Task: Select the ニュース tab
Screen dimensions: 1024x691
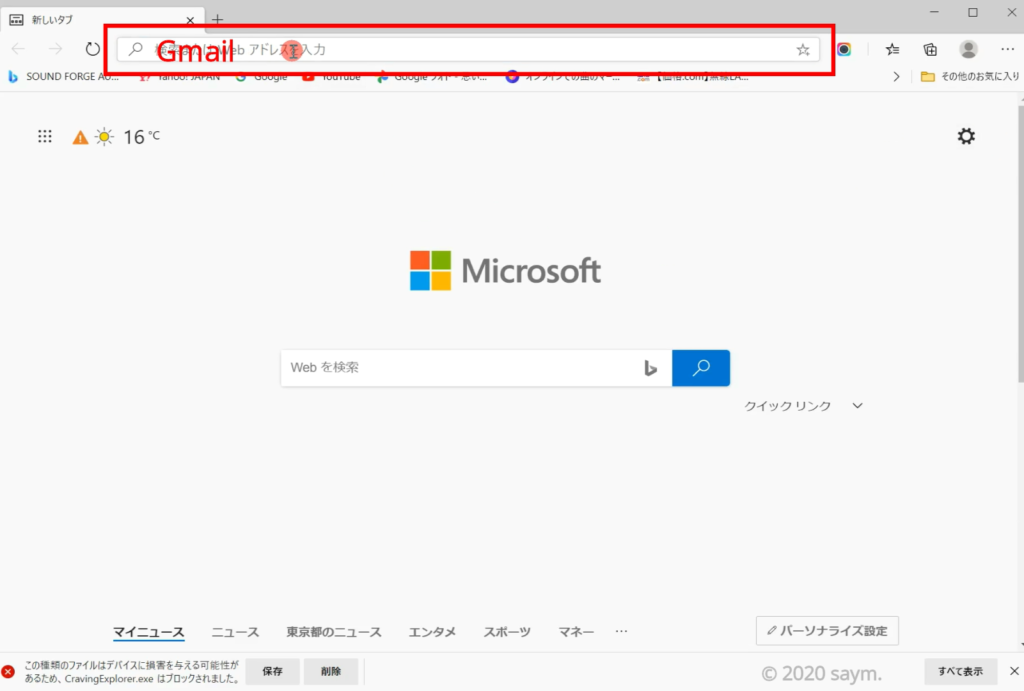Action: [235, 632]
